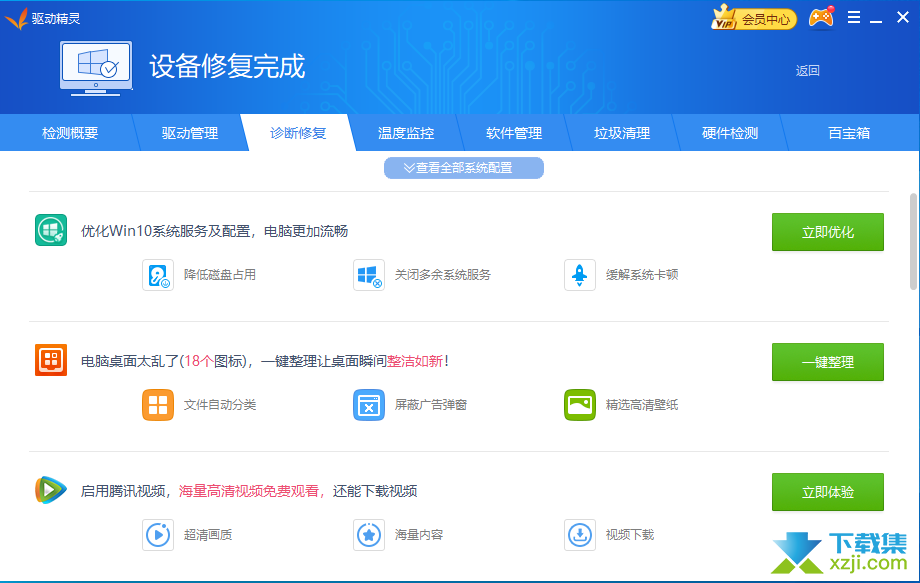Click the Win10 optimization green icon
The height and width of the screenshot is (583, 920).
point(51,230)
